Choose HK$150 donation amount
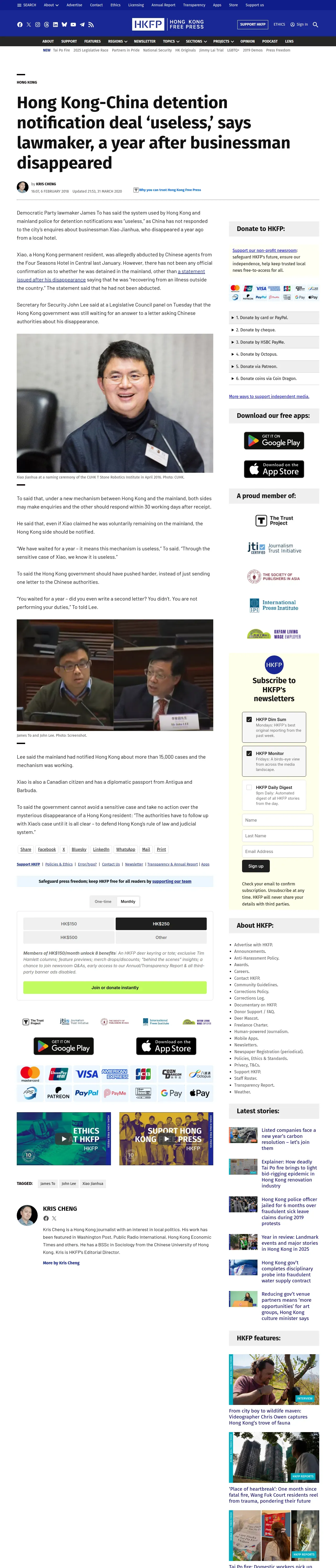The height and width of the screenshot is (1568, 336). click(69, 924)
